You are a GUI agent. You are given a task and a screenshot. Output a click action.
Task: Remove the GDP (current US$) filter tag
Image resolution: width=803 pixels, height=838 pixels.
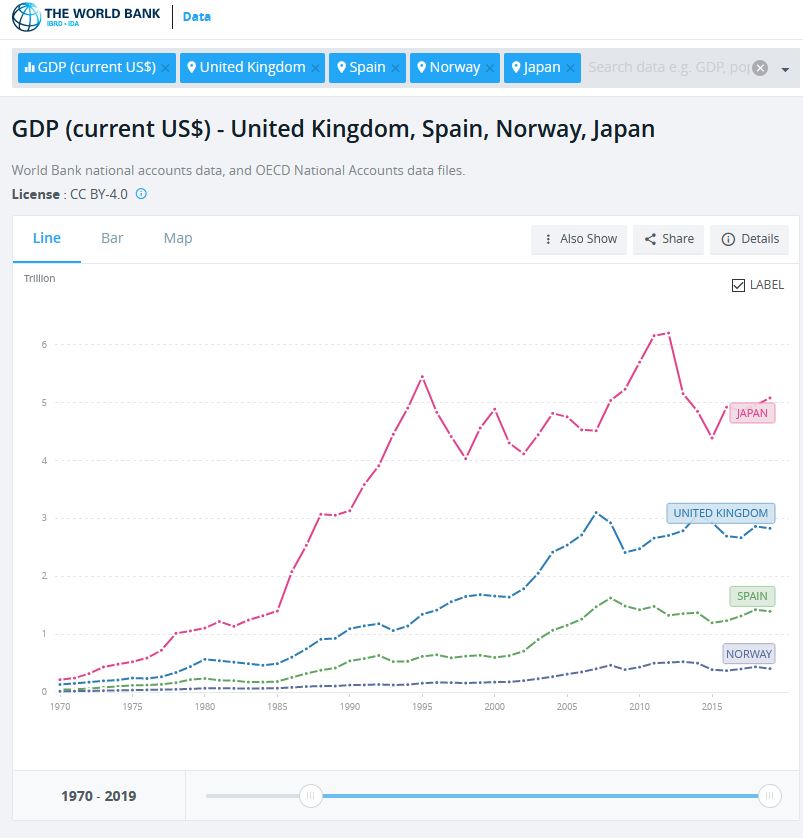[166, 68]
